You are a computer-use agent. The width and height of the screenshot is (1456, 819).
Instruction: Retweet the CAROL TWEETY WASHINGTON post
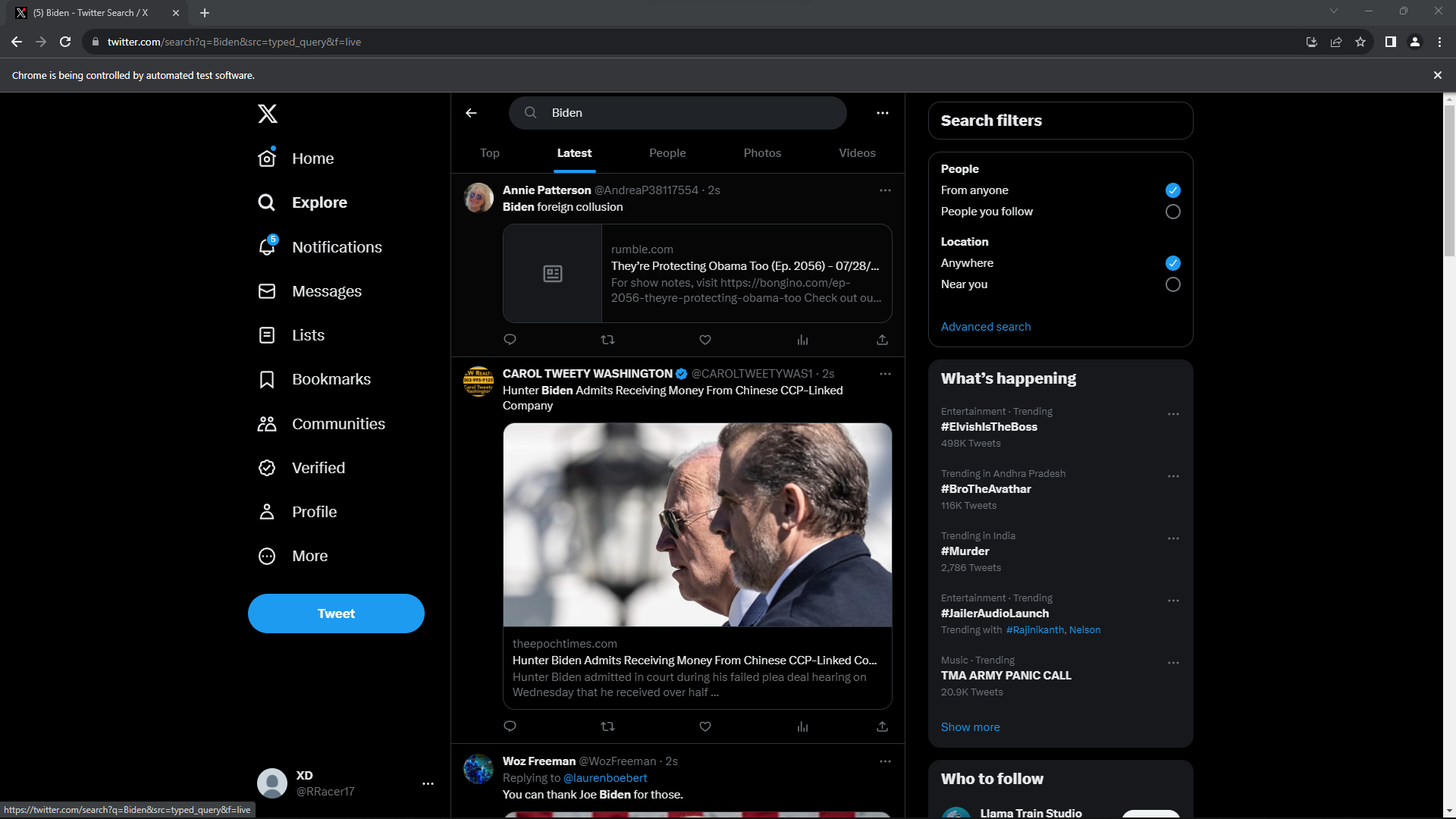click(x=607, y=726)
